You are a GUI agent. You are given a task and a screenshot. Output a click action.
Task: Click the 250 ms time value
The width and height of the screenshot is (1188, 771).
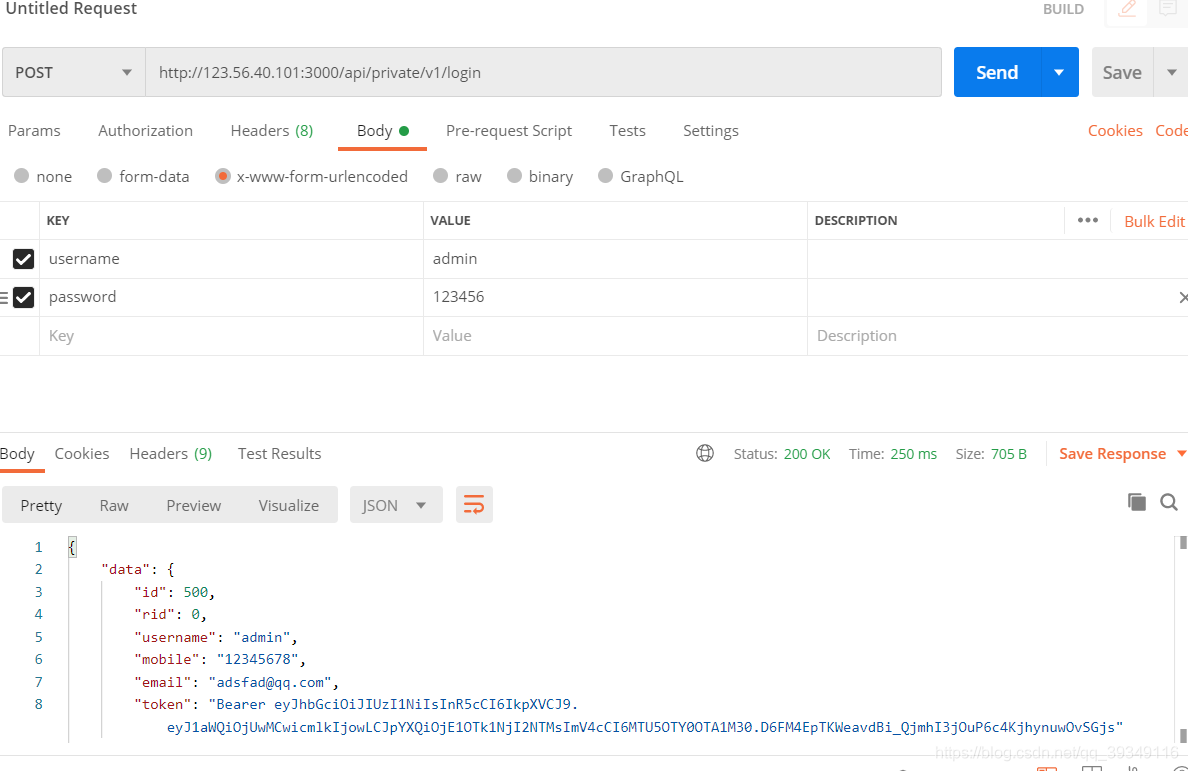pyautogui.click(x=914, y=454)
